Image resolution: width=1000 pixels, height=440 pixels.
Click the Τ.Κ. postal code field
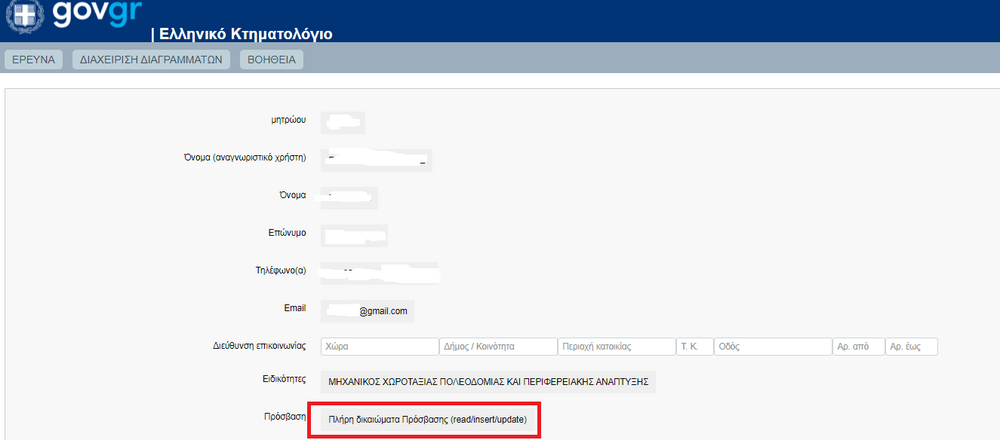point(693,346)
